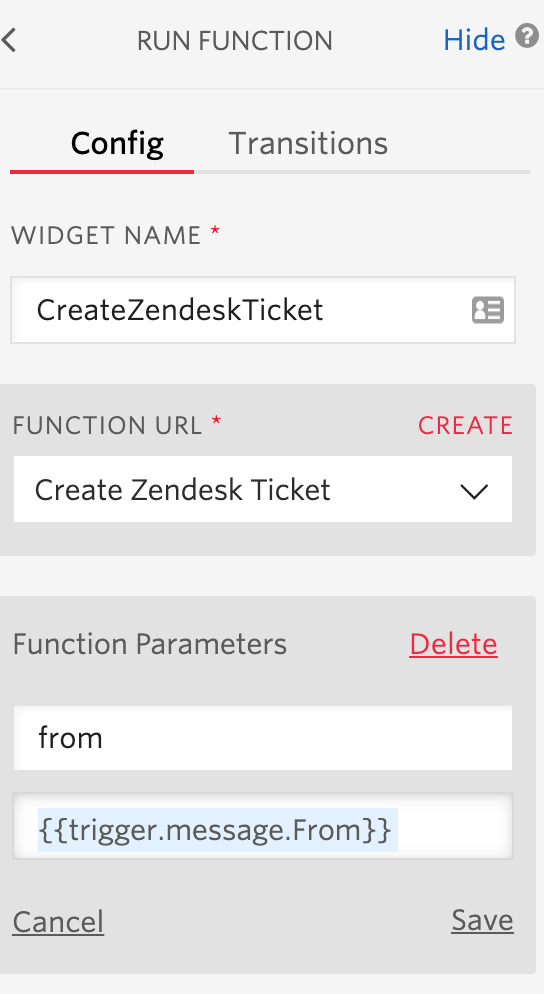The width and height of the screenshot is (544, 994).
Task: Open the Transitions tab
Action: point(308,143)
